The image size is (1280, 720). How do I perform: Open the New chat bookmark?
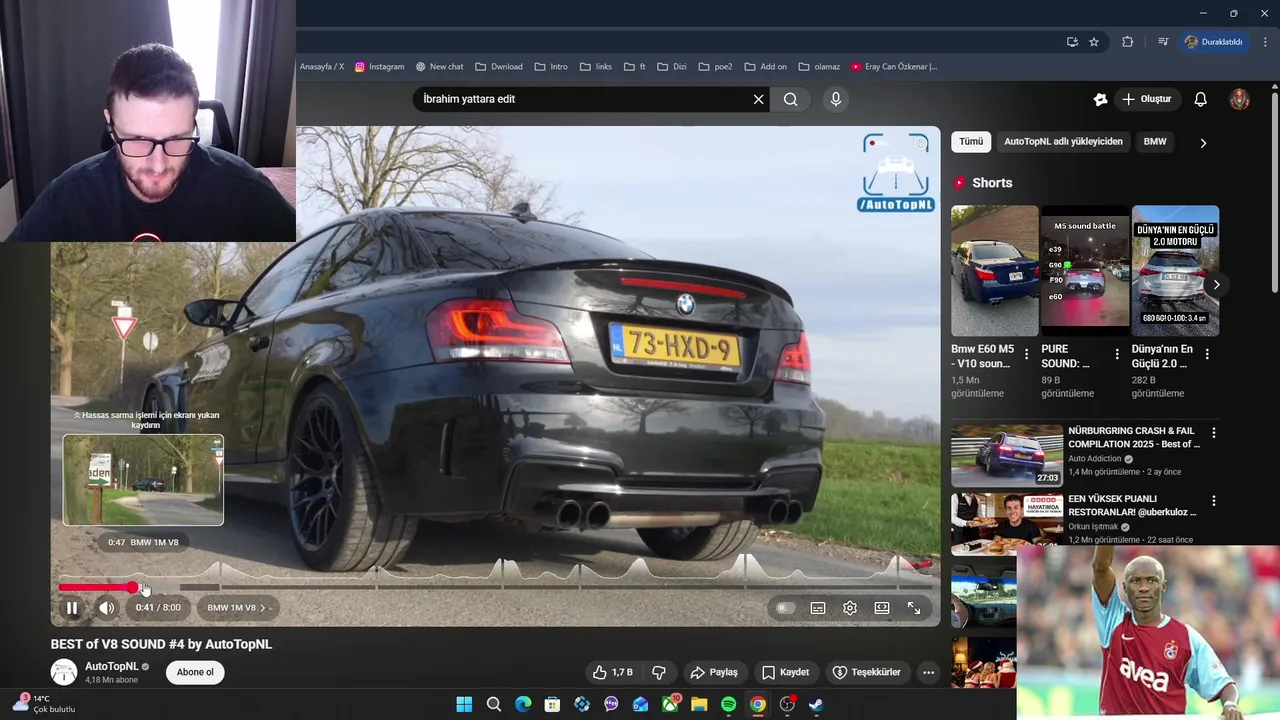click(439, 67)
